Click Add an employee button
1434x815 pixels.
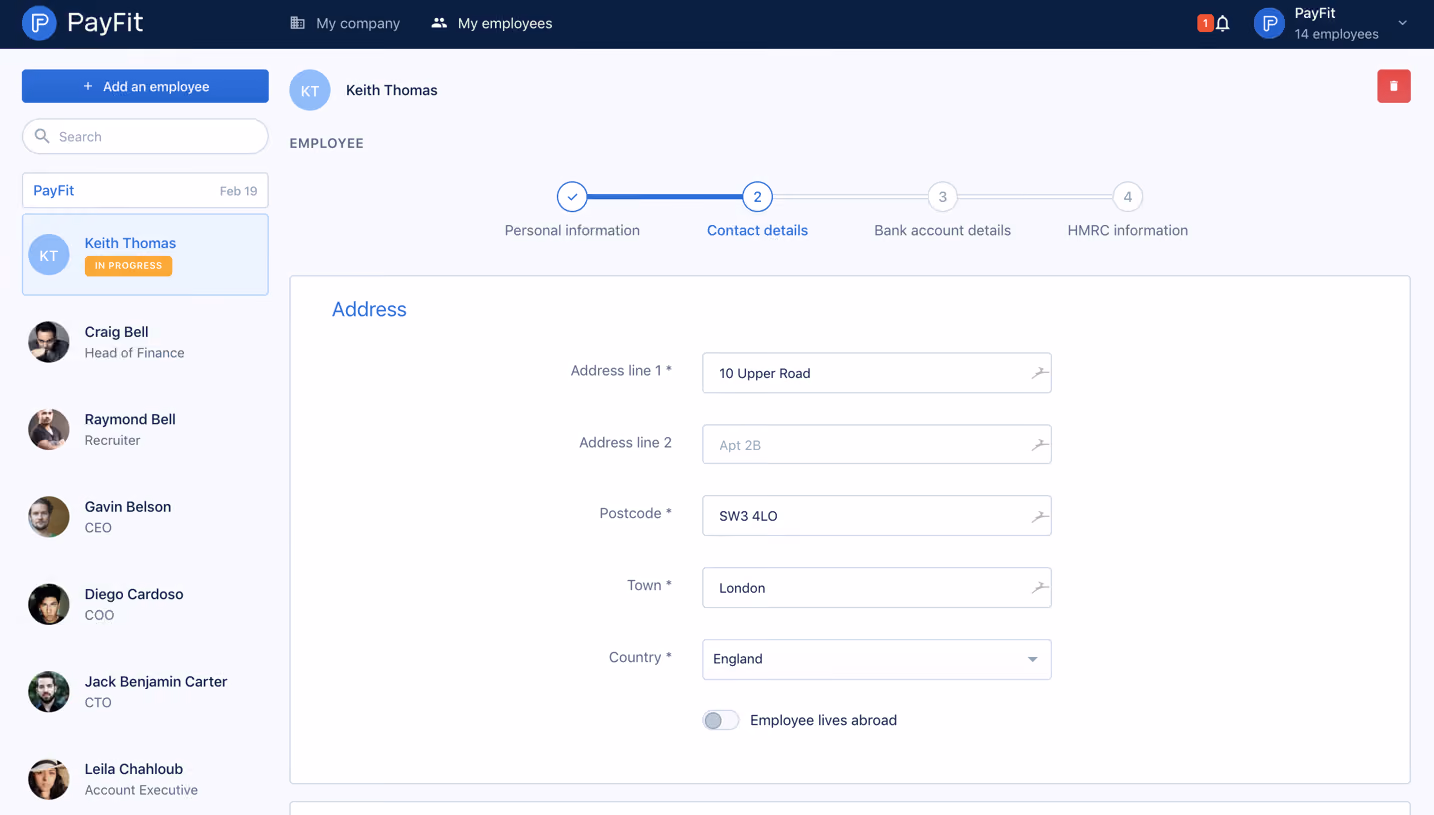point(145,86)
